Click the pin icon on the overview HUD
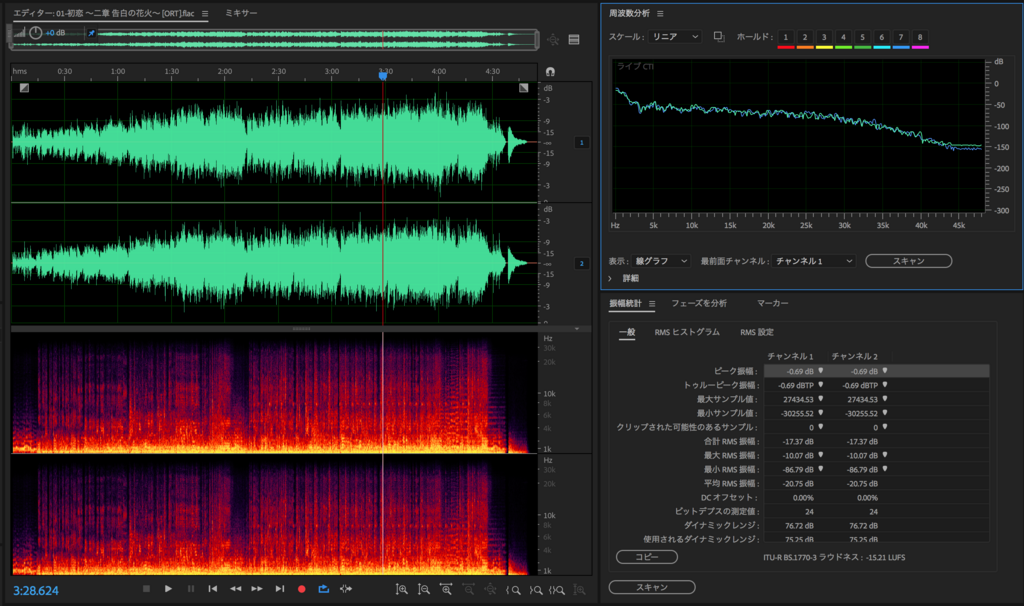This screenshot has width=1024, height=606. (x=91, y=33)
